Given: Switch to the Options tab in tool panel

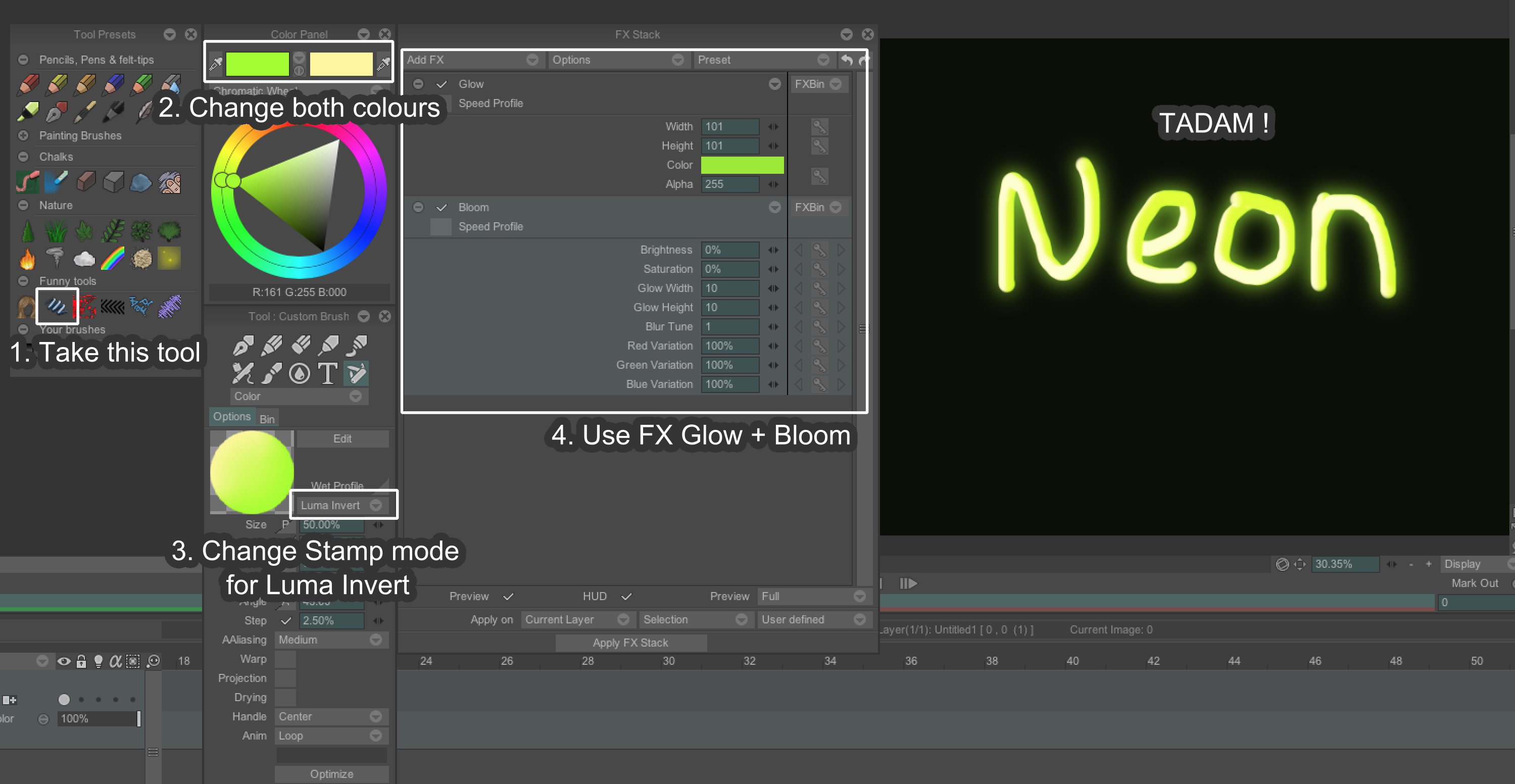Looking at the screenshot, I should point(232,417).
